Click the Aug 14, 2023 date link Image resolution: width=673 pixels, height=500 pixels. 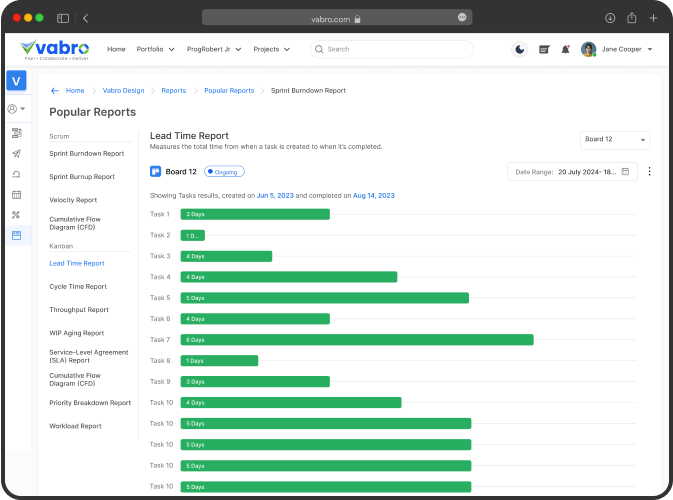click(374, 196)
